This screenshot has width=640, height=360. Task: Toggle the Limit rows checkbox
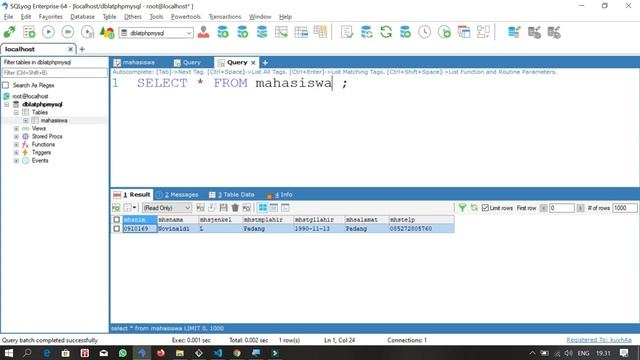tap(485, 208)
